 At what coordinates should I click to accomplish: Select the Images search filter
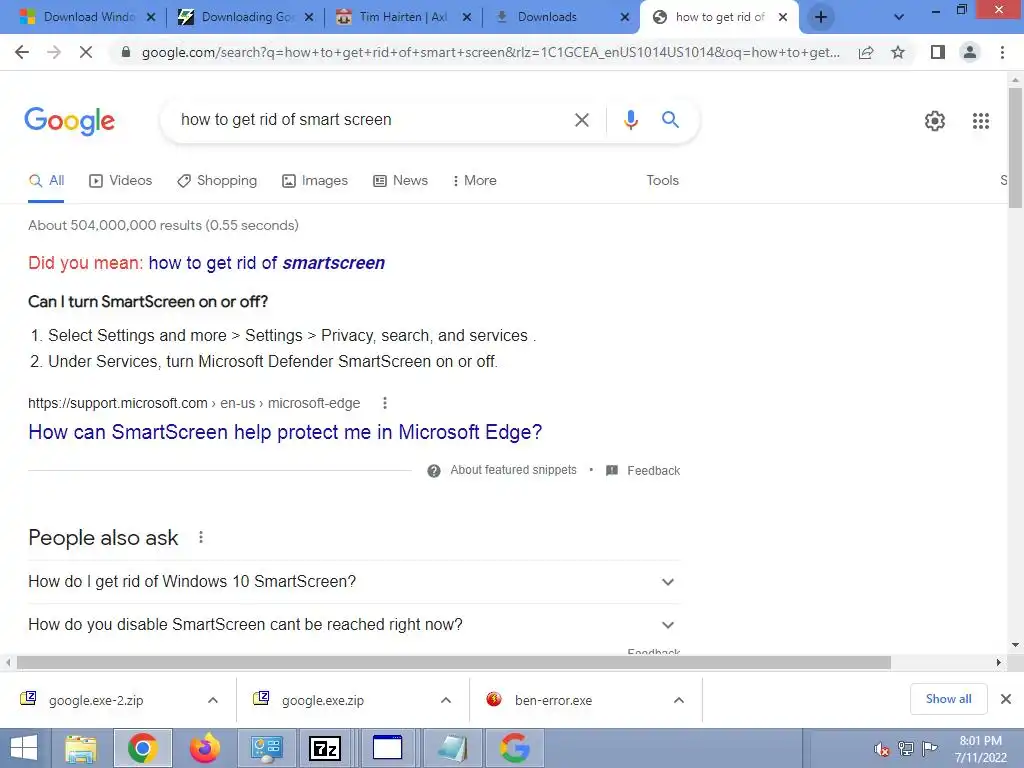click(x=315, y=181)
